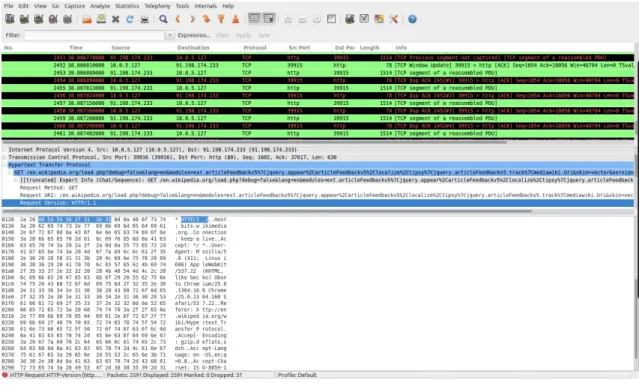Click the Expression... button
Image resolution: width=639 pixels, height=386 pixels.
point(194,35)
